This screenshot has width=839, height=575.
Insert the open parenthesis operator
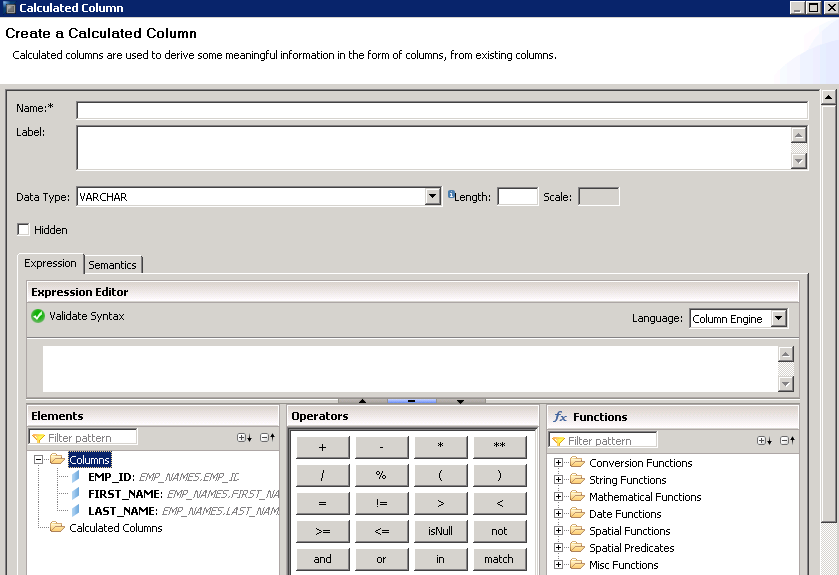440,475
